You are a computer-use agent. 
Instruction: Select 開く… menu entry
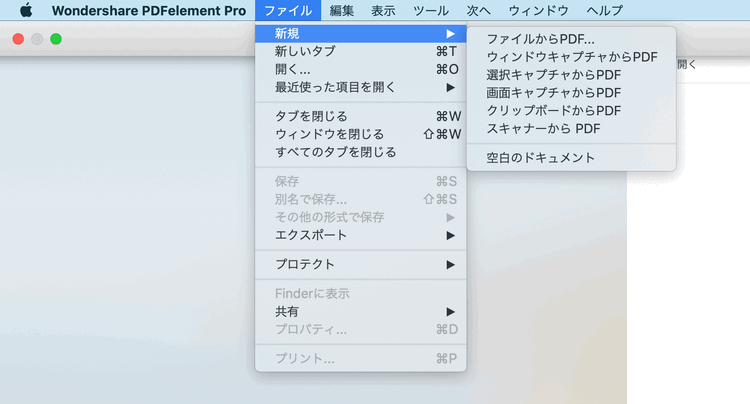click(361, 69)
